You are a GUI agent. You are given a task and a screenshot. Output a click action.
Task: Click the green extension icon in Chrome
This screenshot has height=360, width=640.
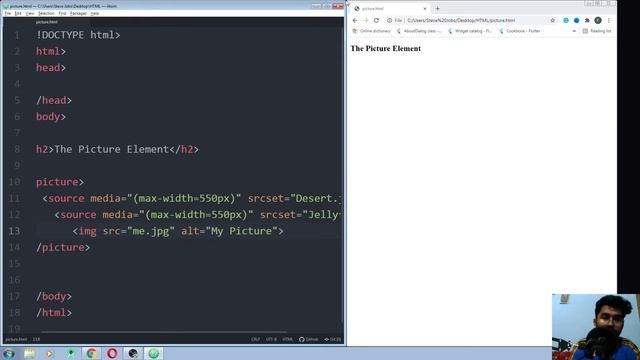coord(566,20)
